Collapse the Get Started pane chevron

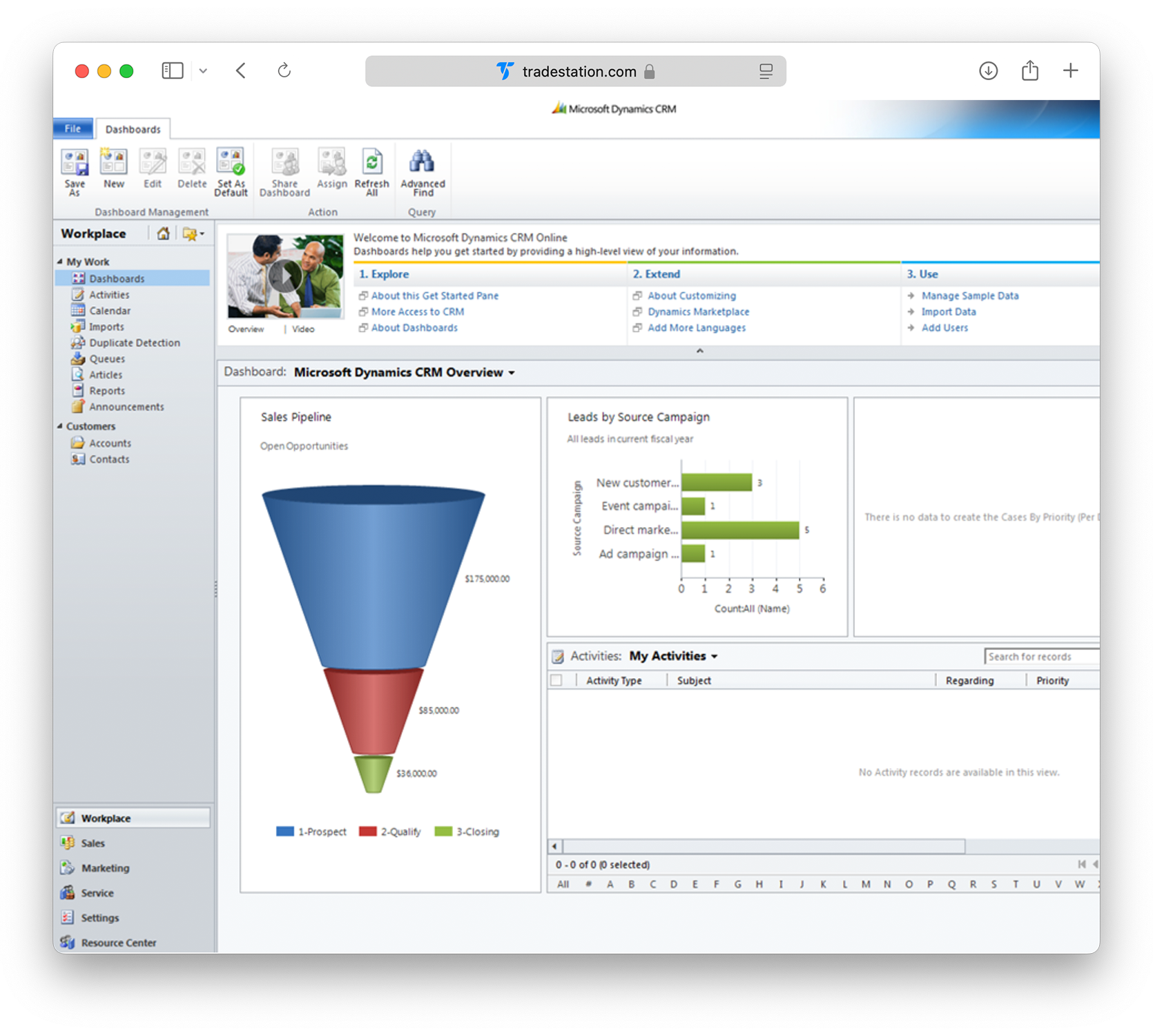click(x=699, y=351)
